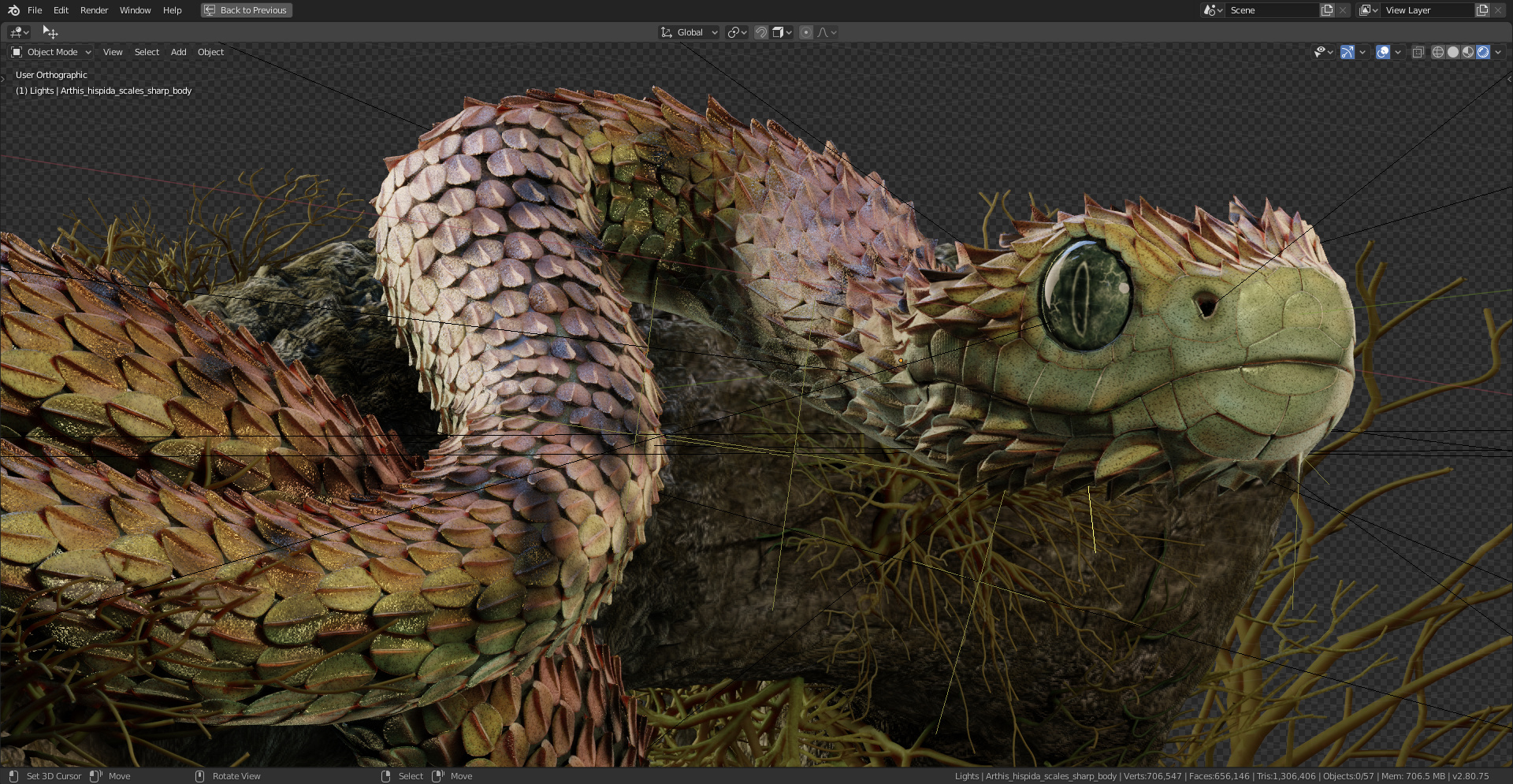Click the 'Objects:0/57' status bar entry
1513x784 pixels.
coord(1348,776)
